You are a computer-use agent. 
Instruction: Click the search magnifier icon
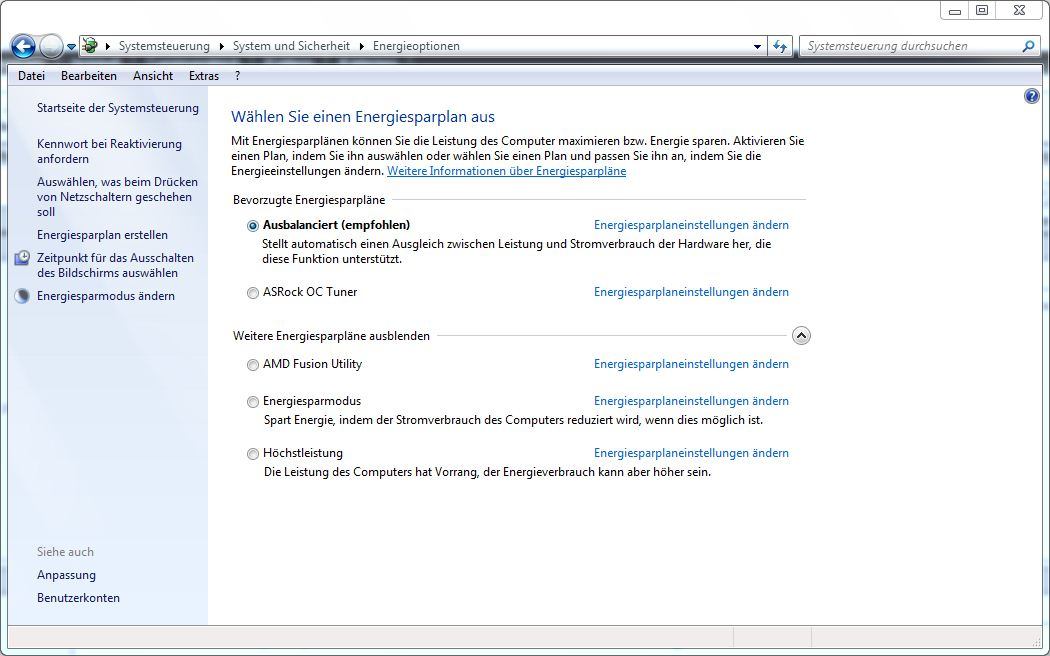pyautogui.click(x=1029, y=46)
